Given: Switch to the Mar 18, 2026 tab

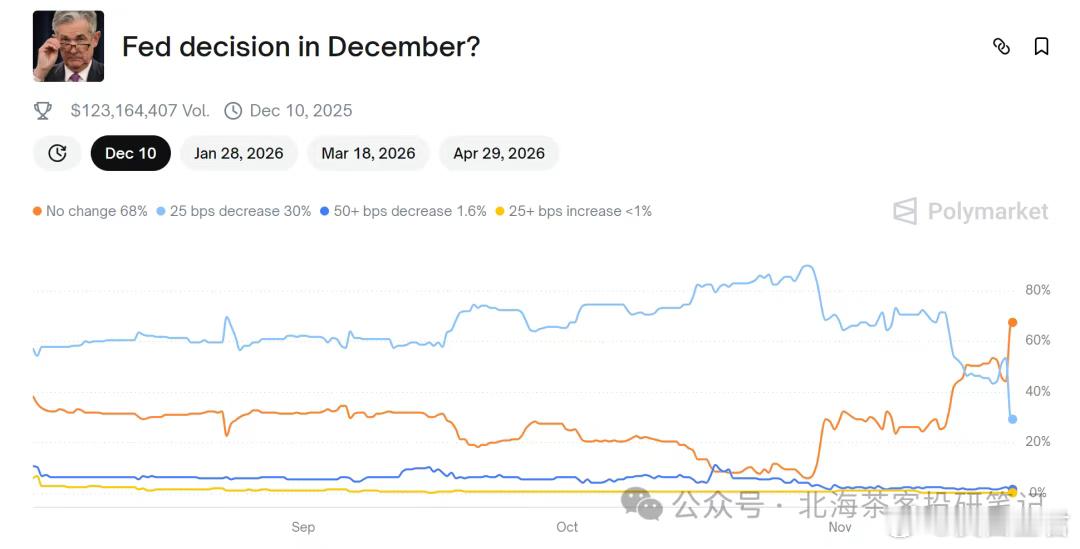Looking at the screenshot, I should 368,153.
